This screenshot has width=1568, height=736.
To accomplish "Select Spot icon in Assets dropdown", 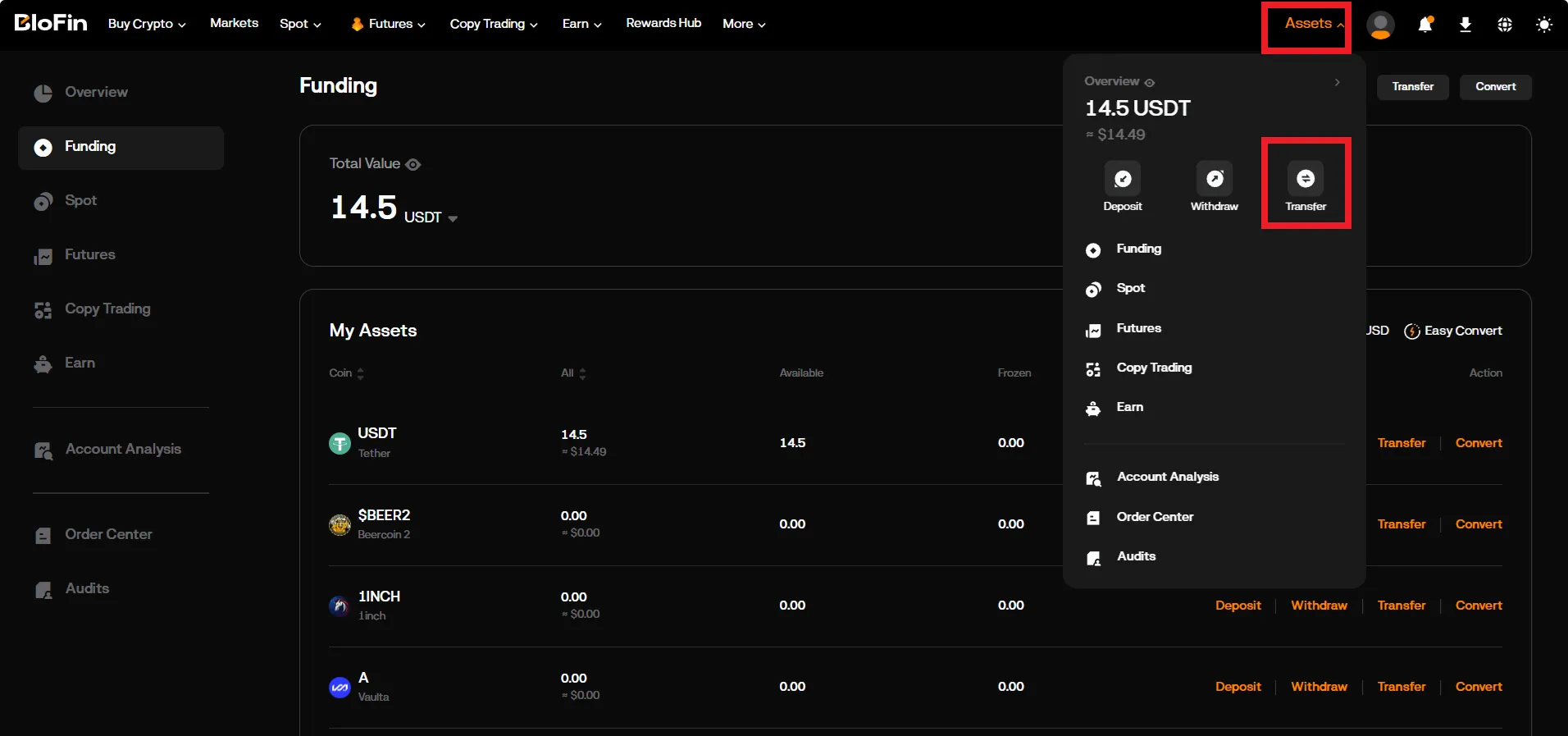I will click(1093, 290).
